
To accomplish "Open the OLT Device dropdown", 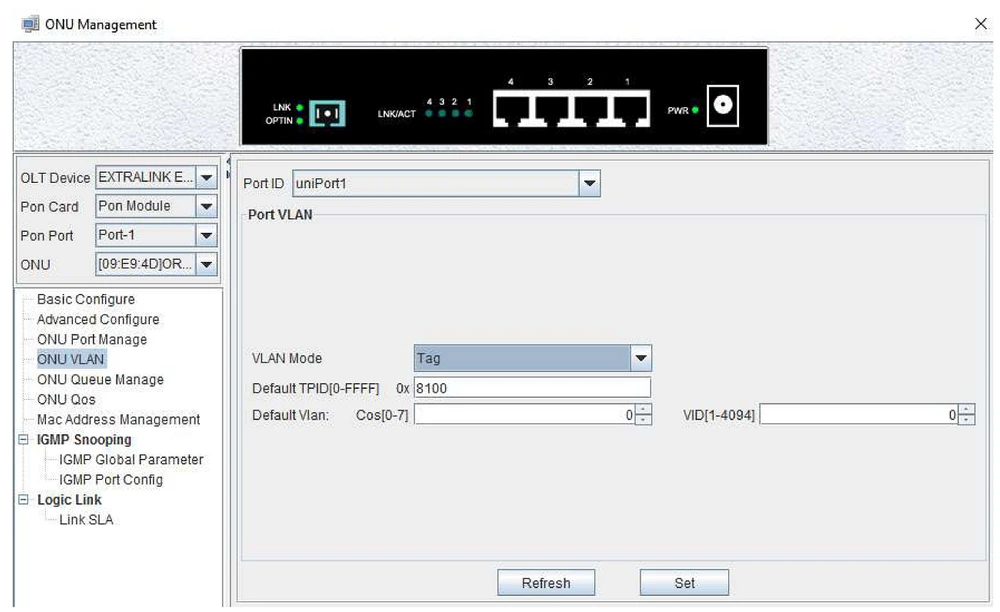I will coord(206,178).
